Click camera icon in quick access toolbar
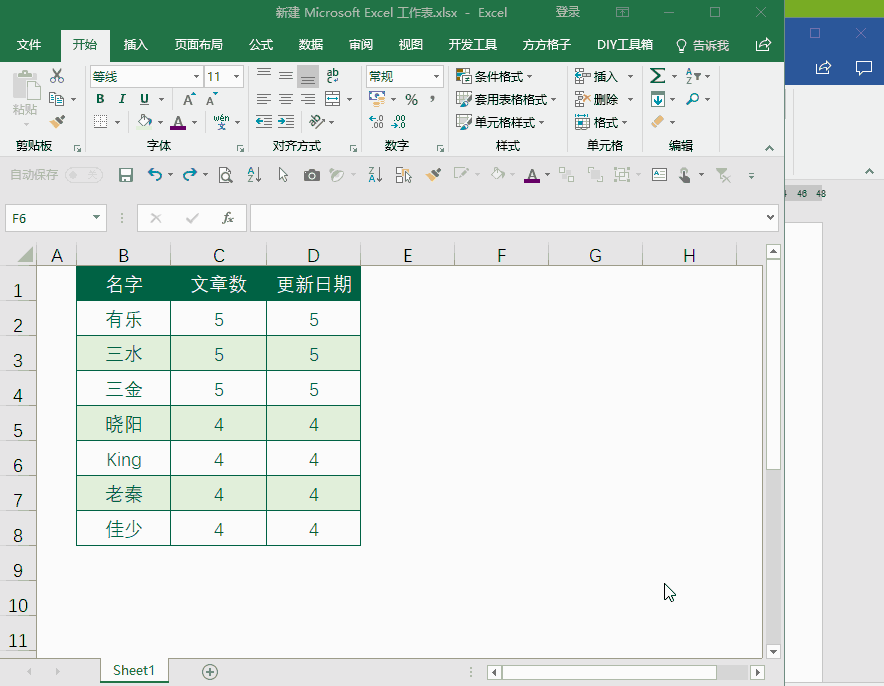This screenshot has height=686, width=884. (311, 176)
